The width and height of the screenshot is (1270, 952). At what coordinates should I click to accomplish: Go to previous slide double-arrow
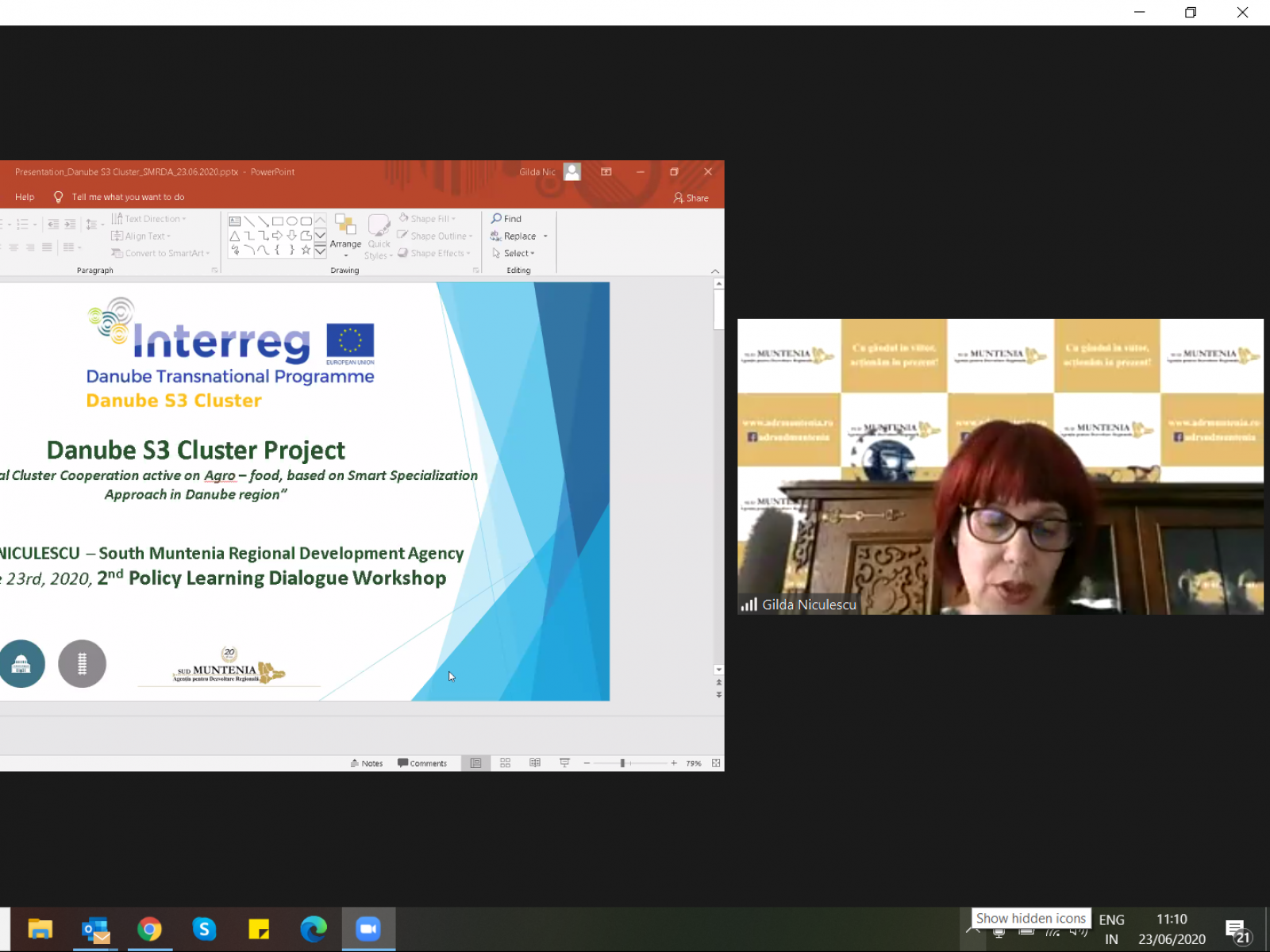click(718, 682)
